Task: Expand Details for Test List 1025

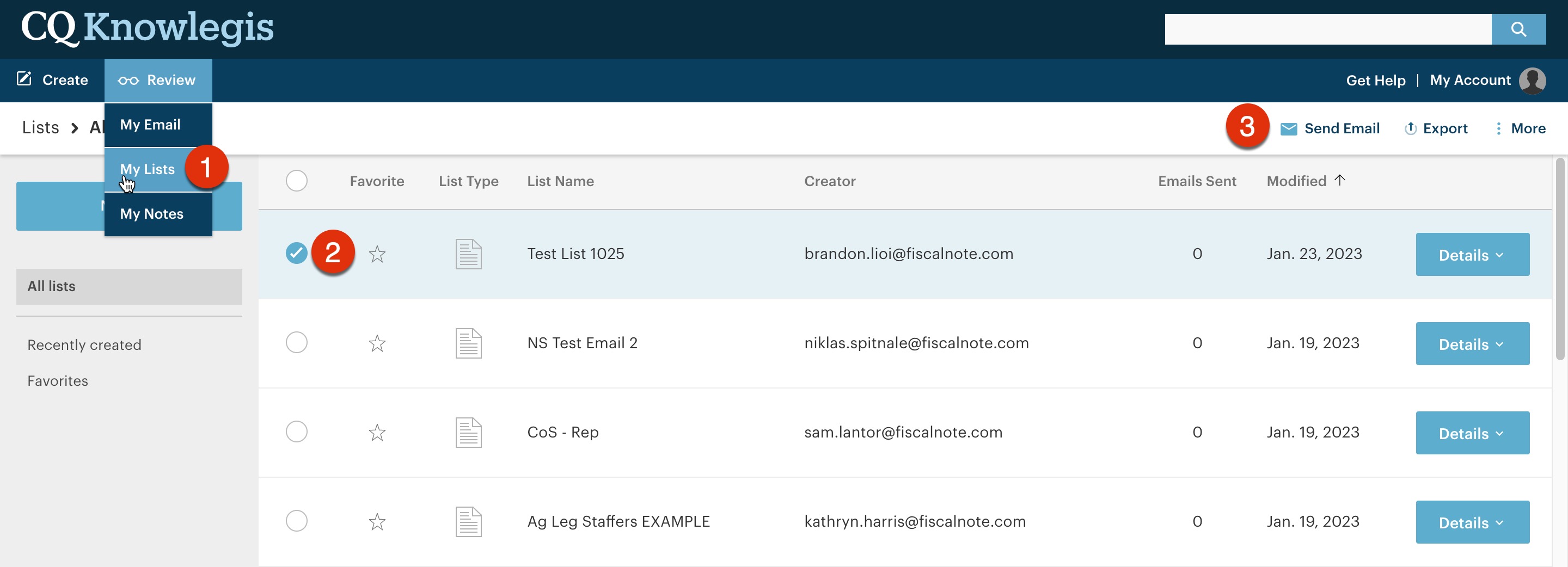Action: tap(1471, 255)
